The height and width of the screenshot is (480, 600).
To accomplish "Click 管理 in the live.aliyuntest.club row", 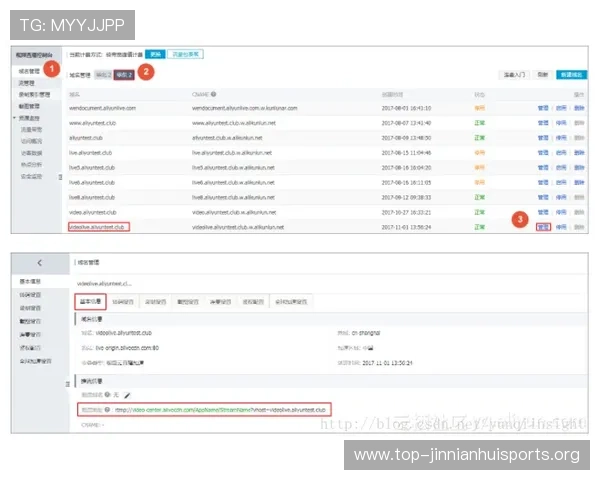I will (x=543, y=153).
